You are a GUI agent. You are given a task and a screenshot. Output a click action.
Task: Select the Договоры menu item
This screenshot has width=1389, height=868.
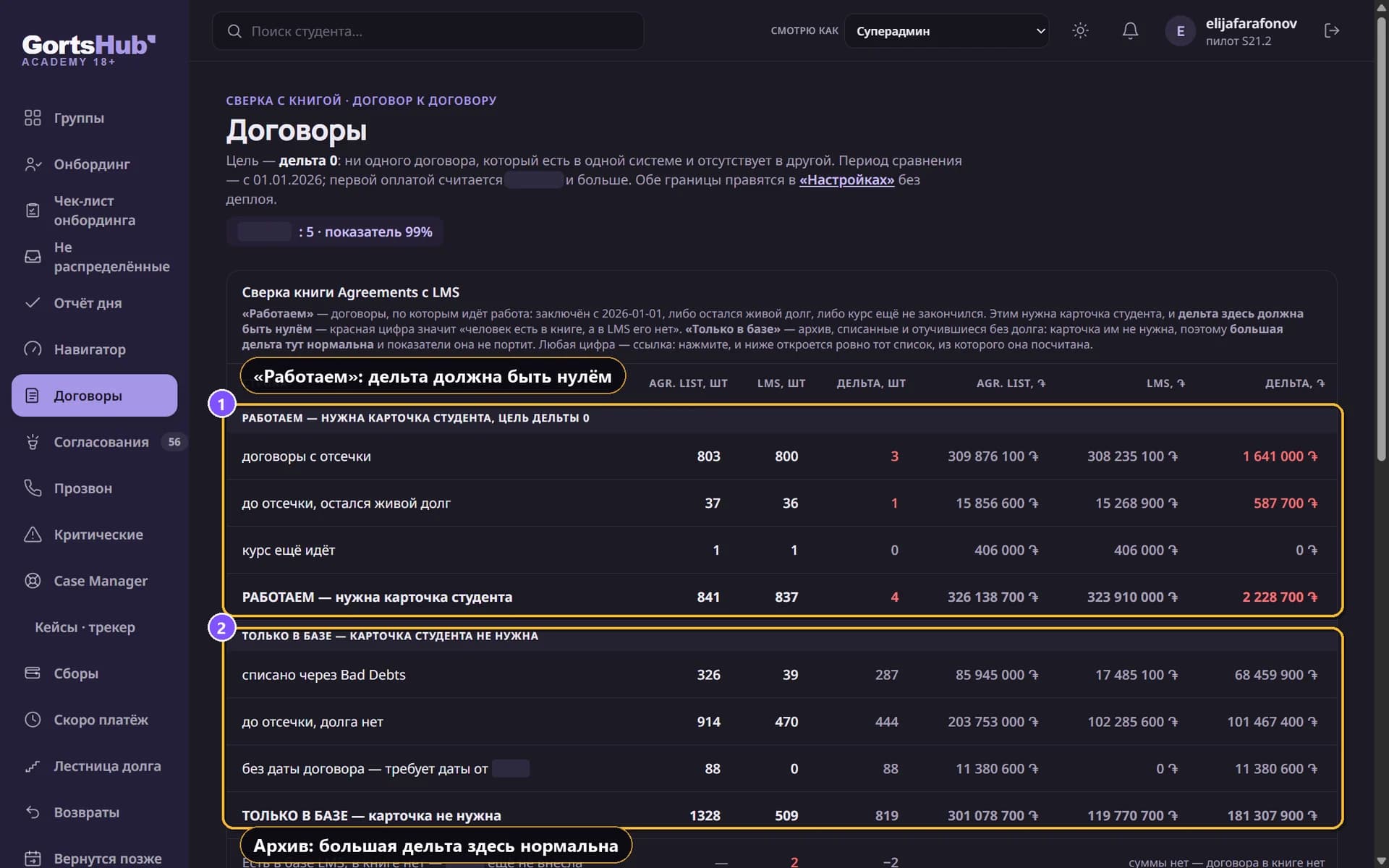tap(94, 396)
